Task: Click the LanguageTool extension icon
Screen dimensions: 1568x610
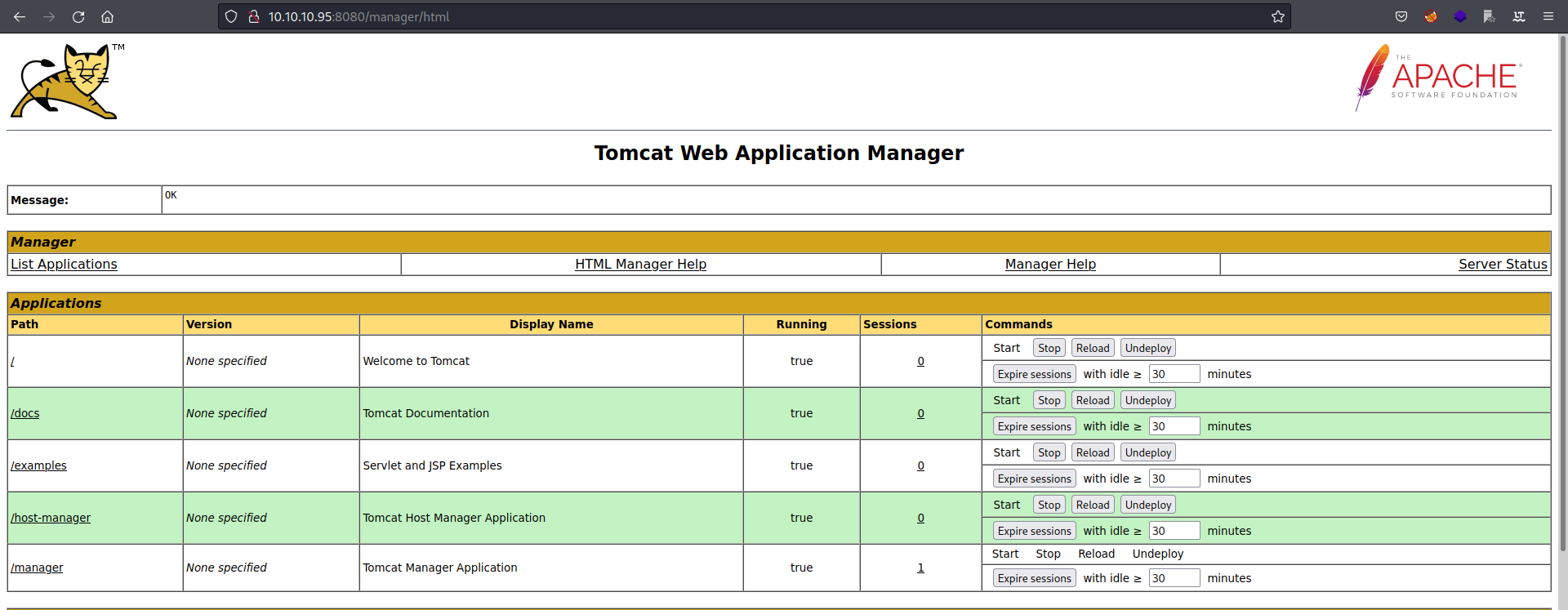Action: point(1519,16)
